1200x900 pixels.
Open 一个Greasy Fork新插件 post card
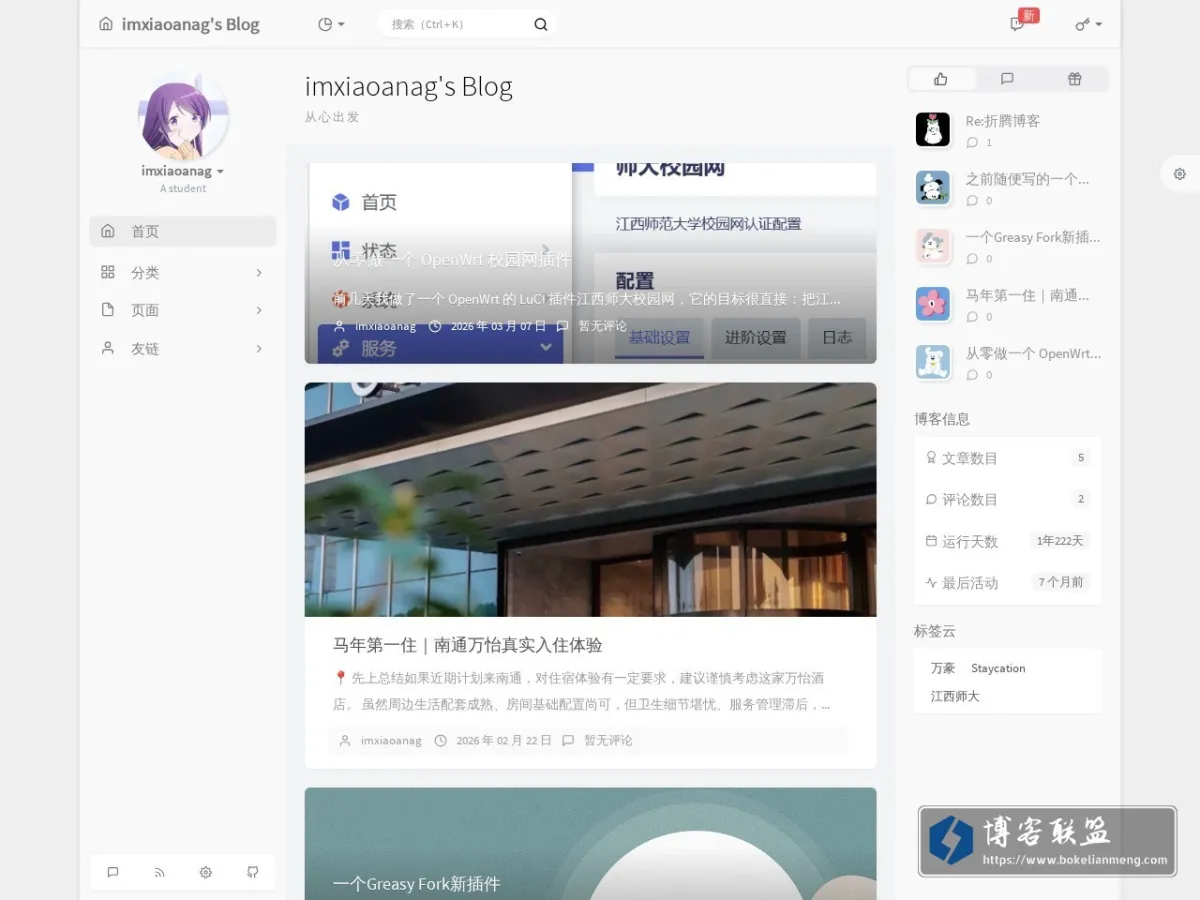(x=590, y=843)
